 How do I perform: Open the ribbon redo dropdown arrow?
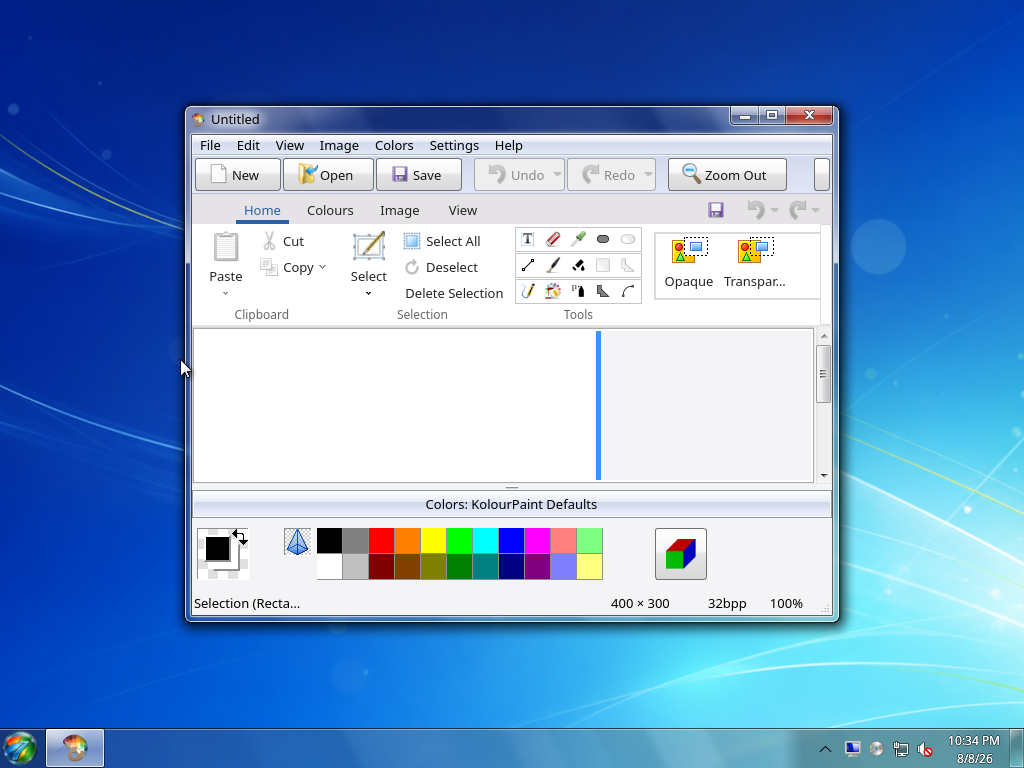[x=815, y=210]
